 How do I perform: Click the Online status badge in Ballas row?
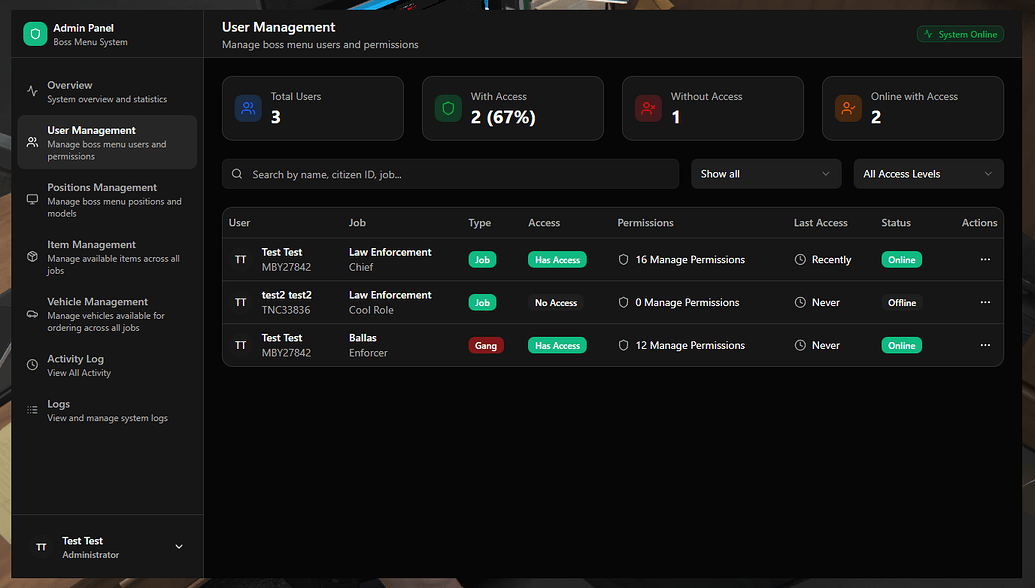902,345
